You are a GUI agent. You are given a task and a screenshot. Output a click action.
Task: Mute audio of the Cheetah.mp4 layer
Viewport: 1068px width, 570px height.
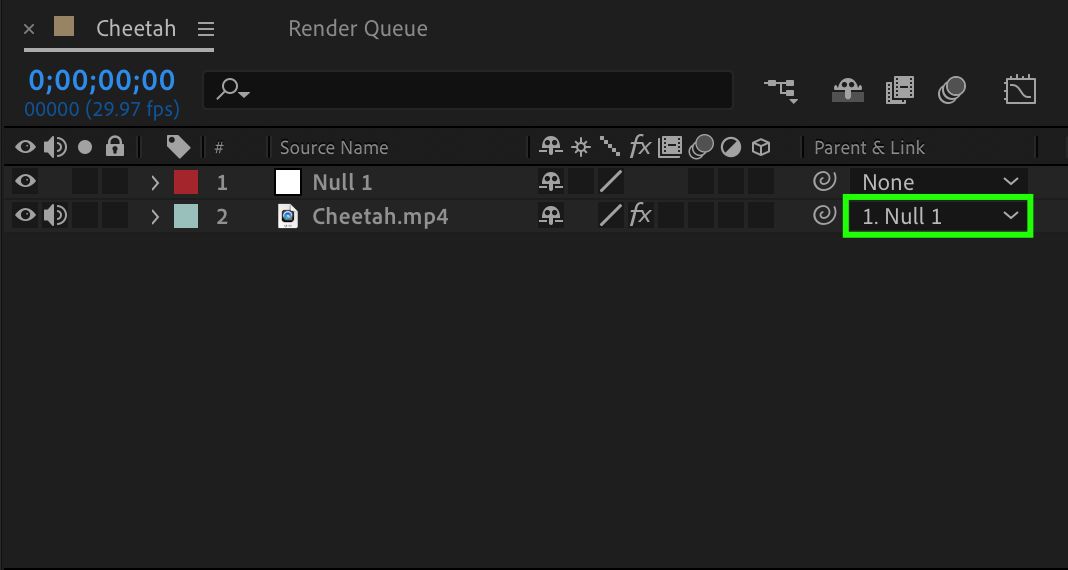pos(56,215)
